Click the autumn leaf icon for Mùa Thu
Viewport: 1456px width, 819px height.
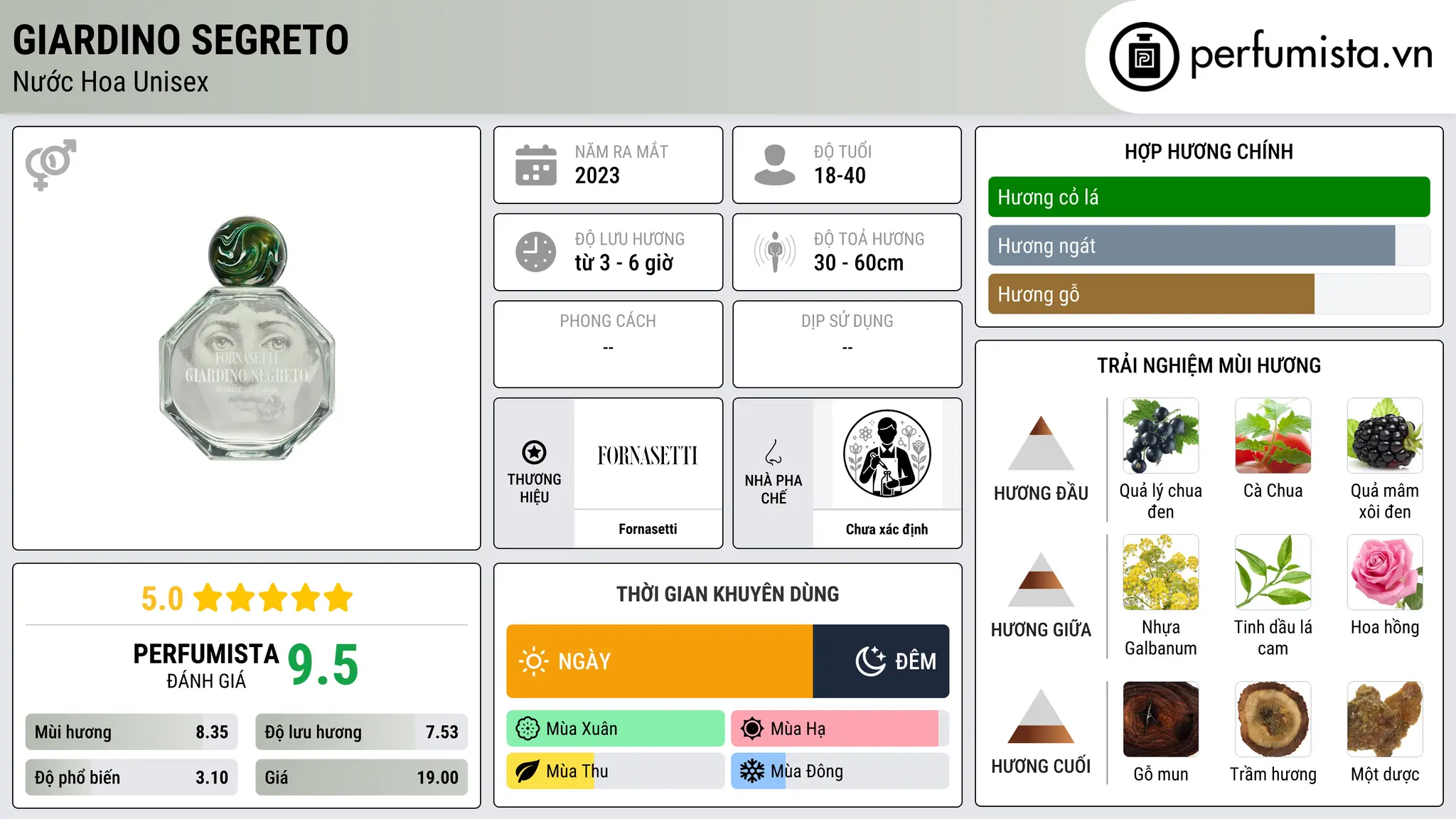[x=528, y=771]
